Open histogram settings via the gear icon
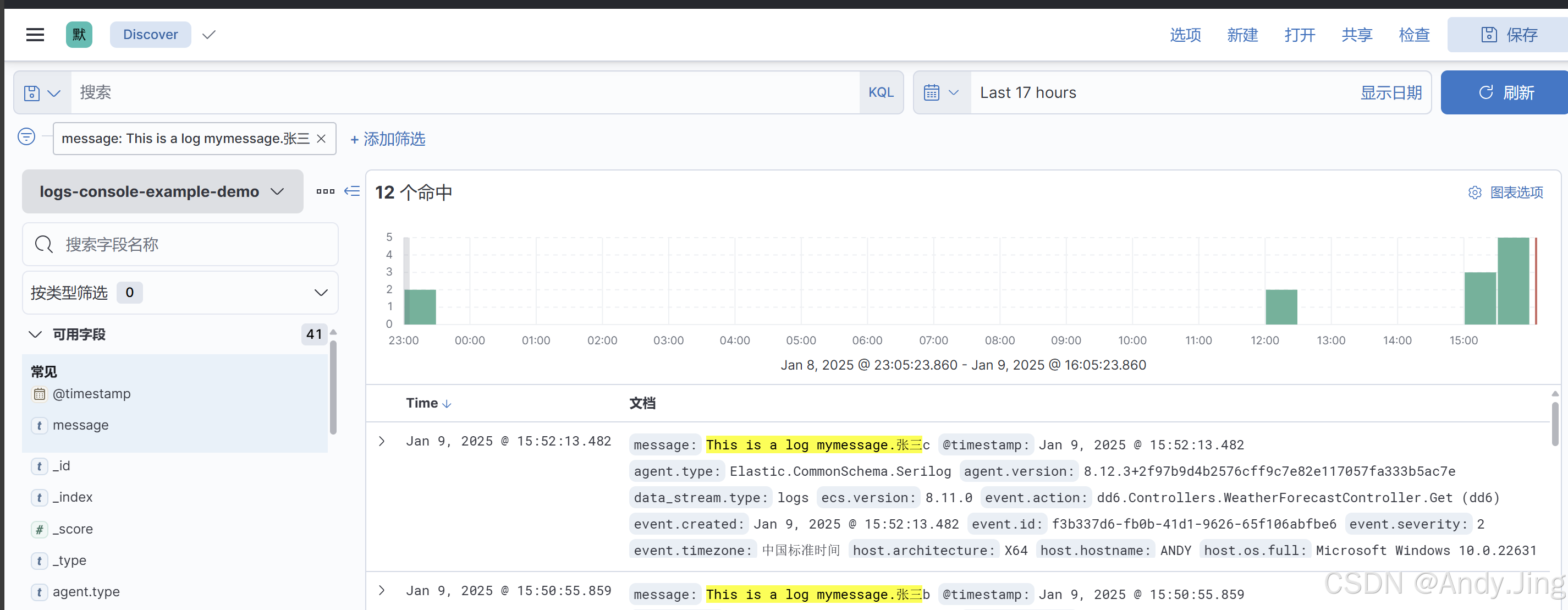The height and width of the screenshot is (610, 1568). pyautogui.click(x=1475, y=193)
